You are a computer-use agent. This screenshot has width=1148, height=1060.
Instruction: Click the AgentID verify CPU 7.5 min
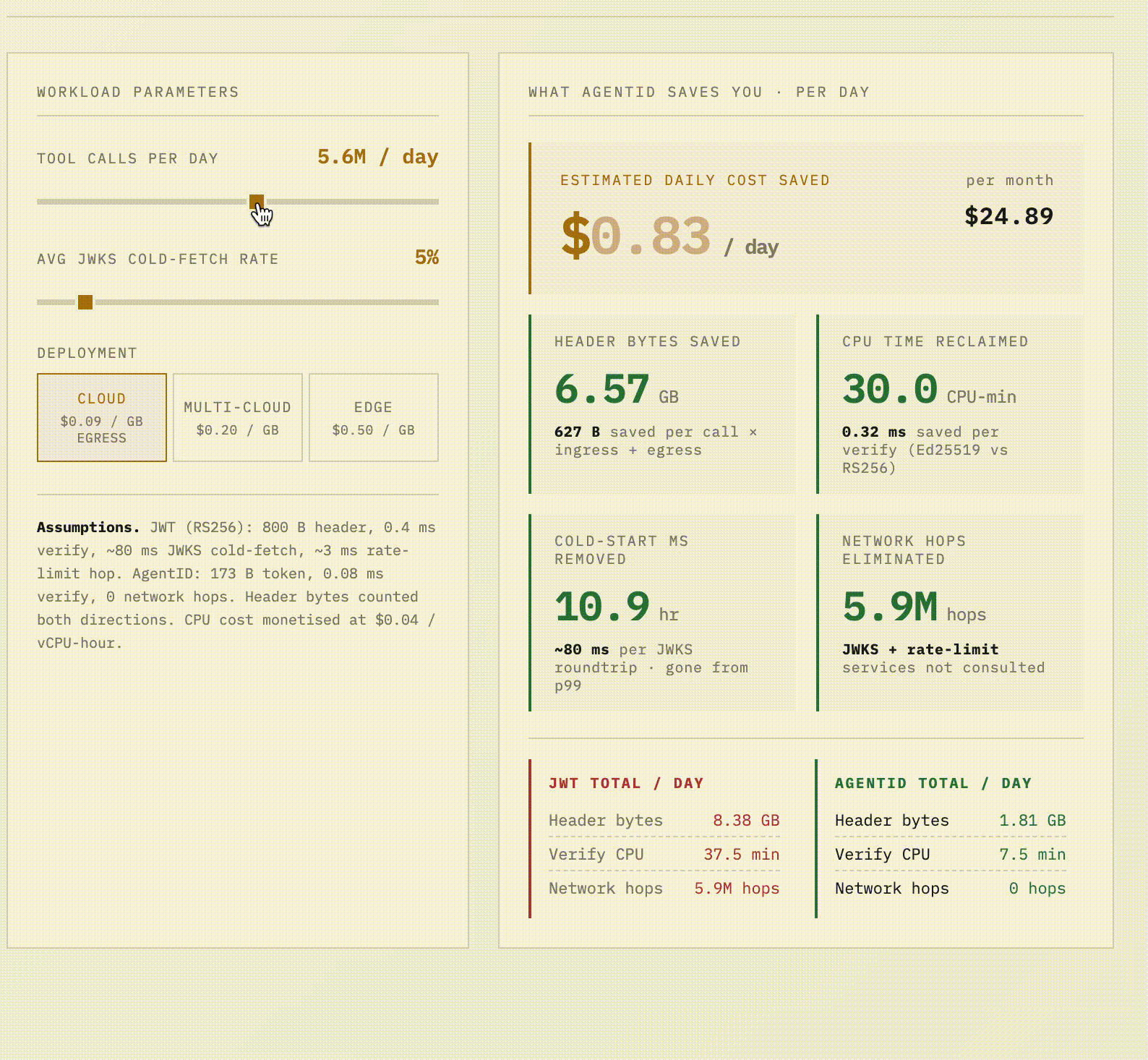1032,855
